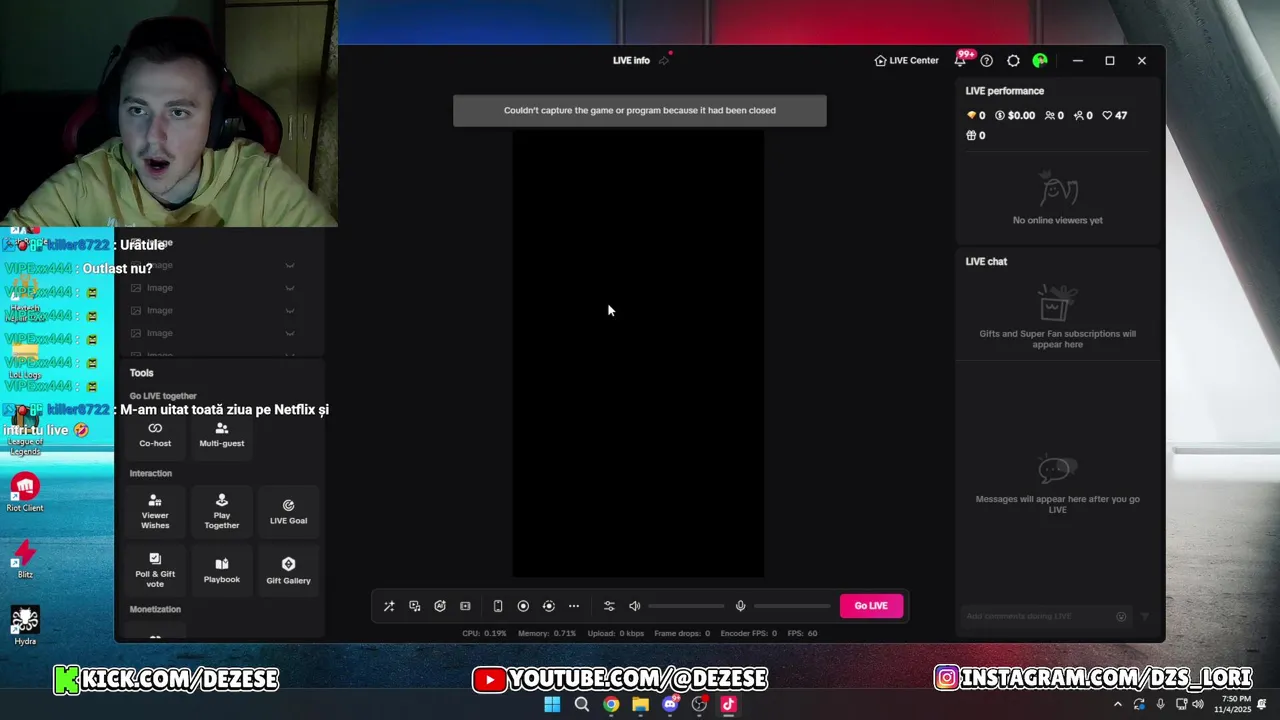The image size is (1280, 720).
Task: Click the LIVE performance panel heading
Action: pyautogui.click(x=1005, y=91)
